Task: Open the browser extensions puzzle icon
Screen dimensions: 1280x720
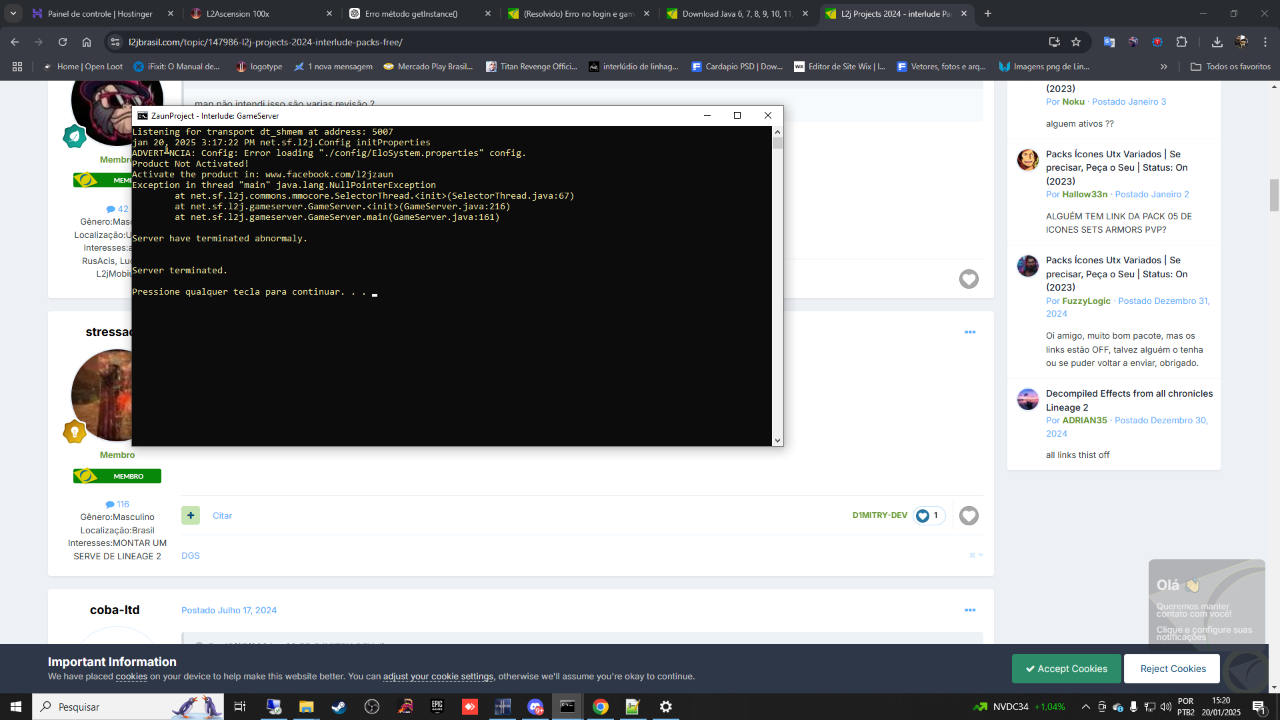Action: pyautogui.click(x=1181, y=42)
